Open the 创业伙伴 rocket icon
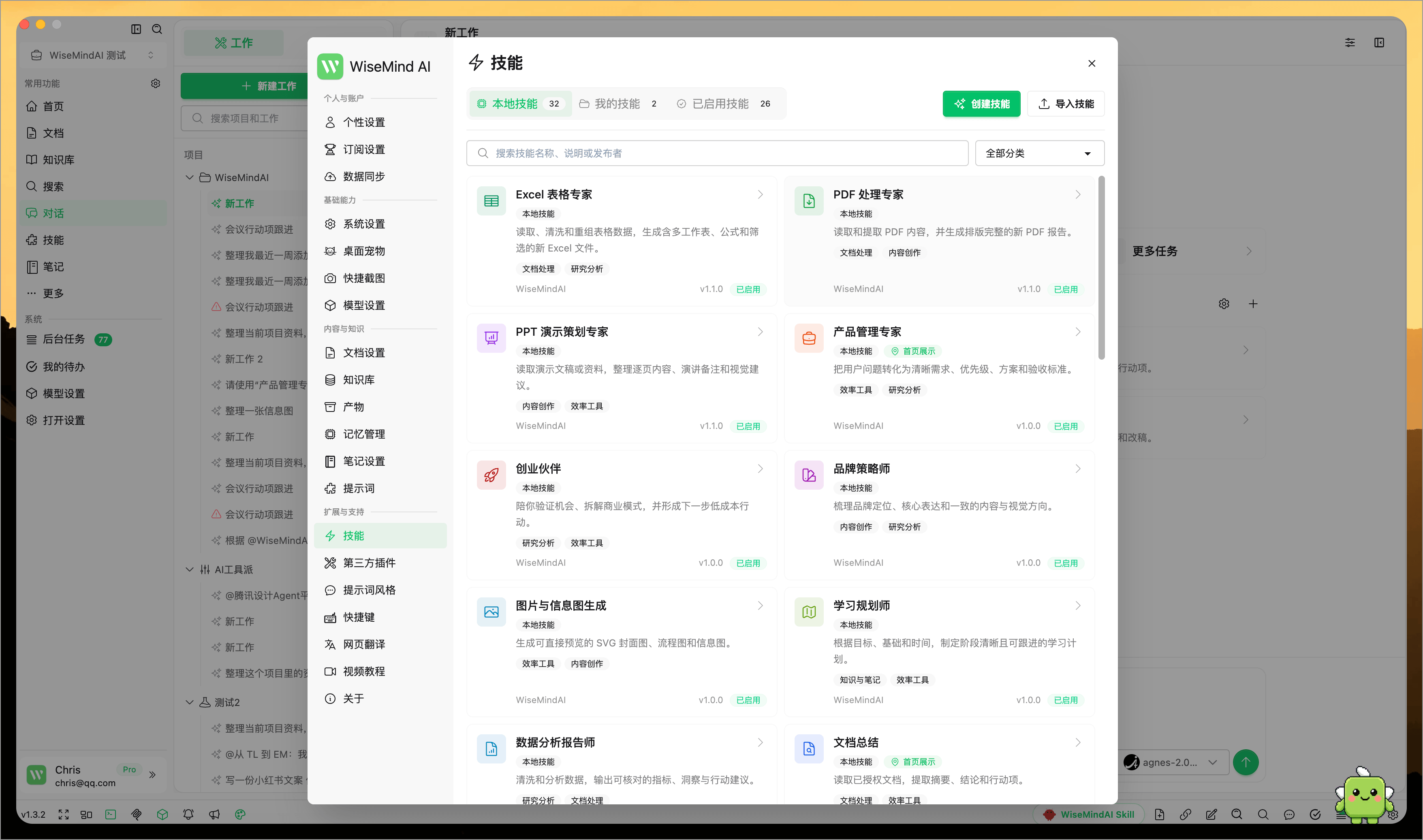 click(491, 475)
